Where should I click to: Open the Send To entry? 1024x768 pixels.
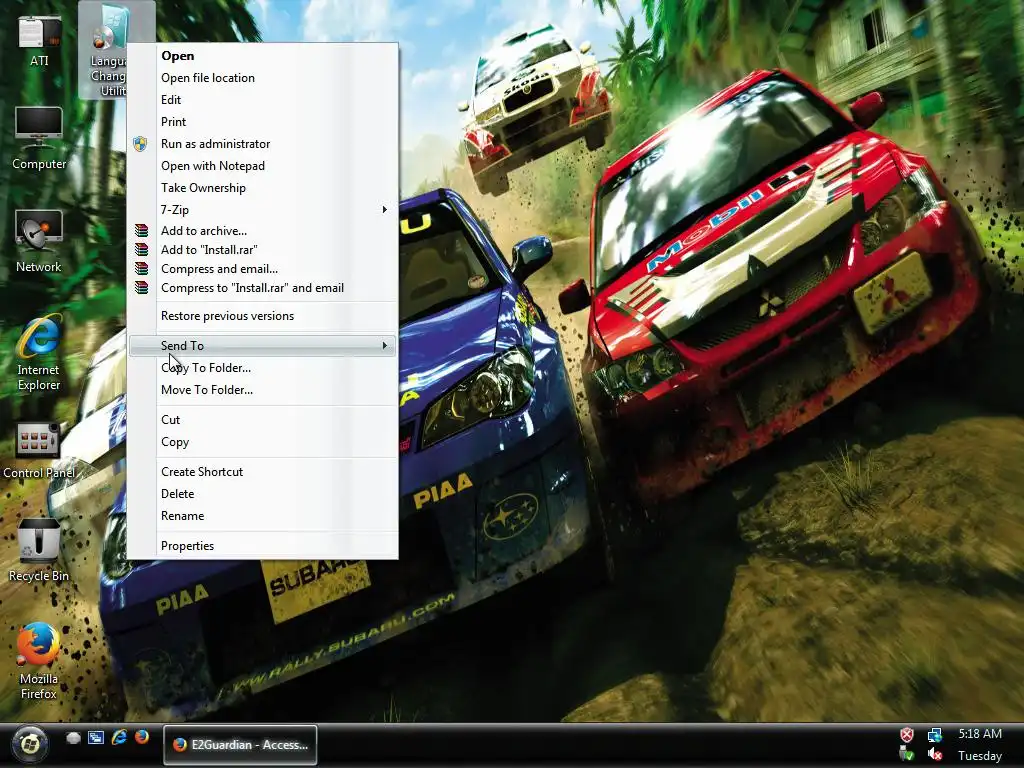[263, 345]
